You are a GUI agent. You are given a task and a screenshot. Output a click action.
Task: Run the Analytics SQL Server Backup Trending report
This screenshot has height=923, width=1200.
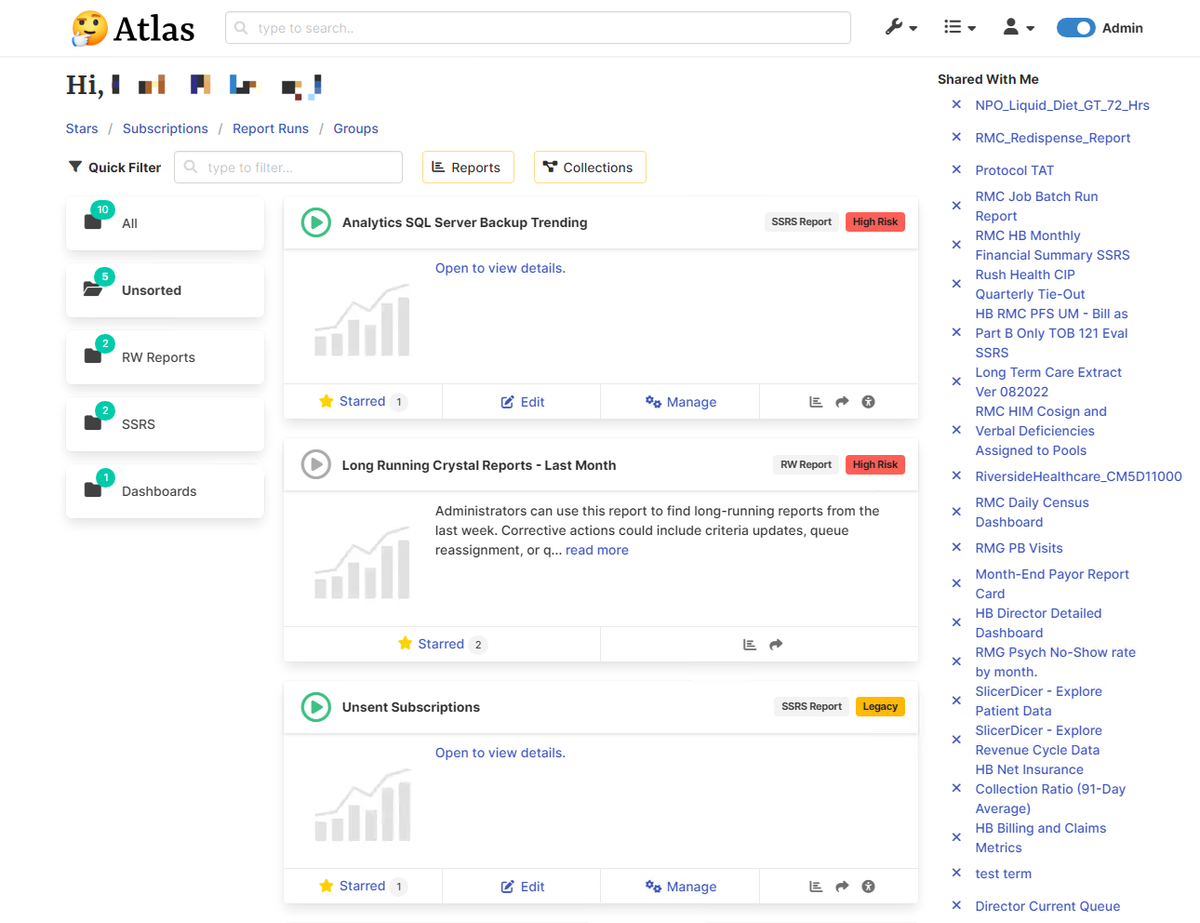pyautogui.click(x=316, y=222)
